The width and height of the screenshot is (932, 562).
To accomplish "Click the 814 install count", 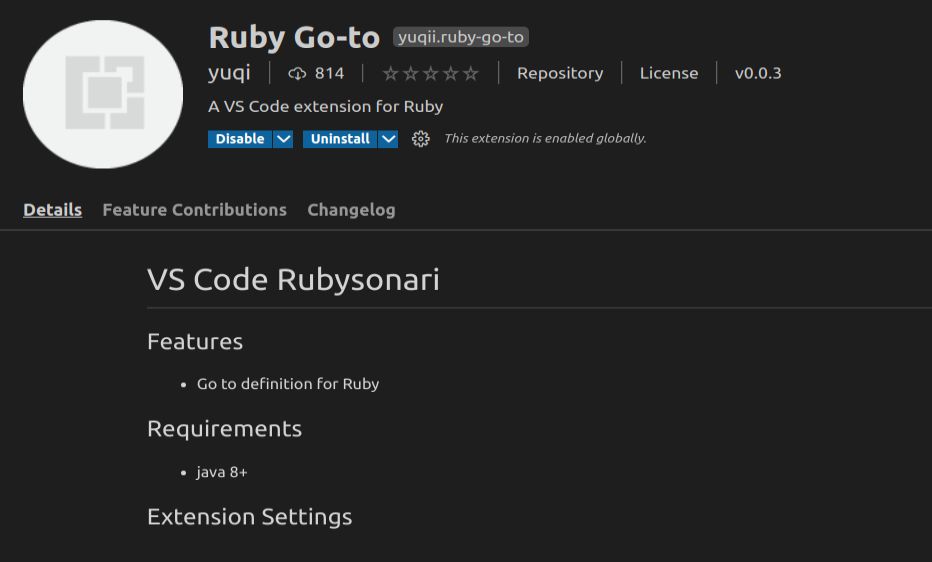I will 329,73.
